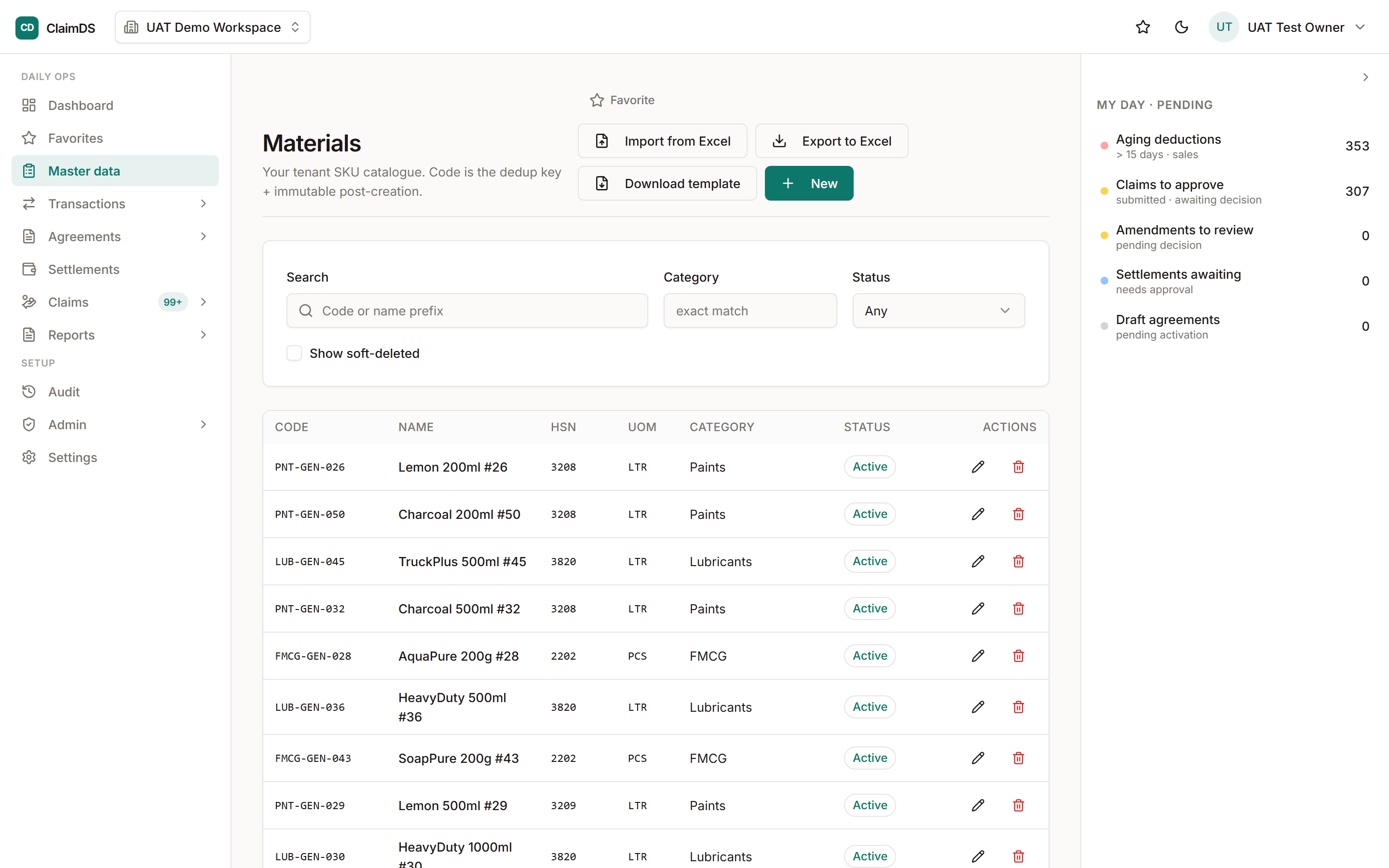Open Amendments to review pending item
Screen dimensions: 1389x868
[x=1234, y=236]
